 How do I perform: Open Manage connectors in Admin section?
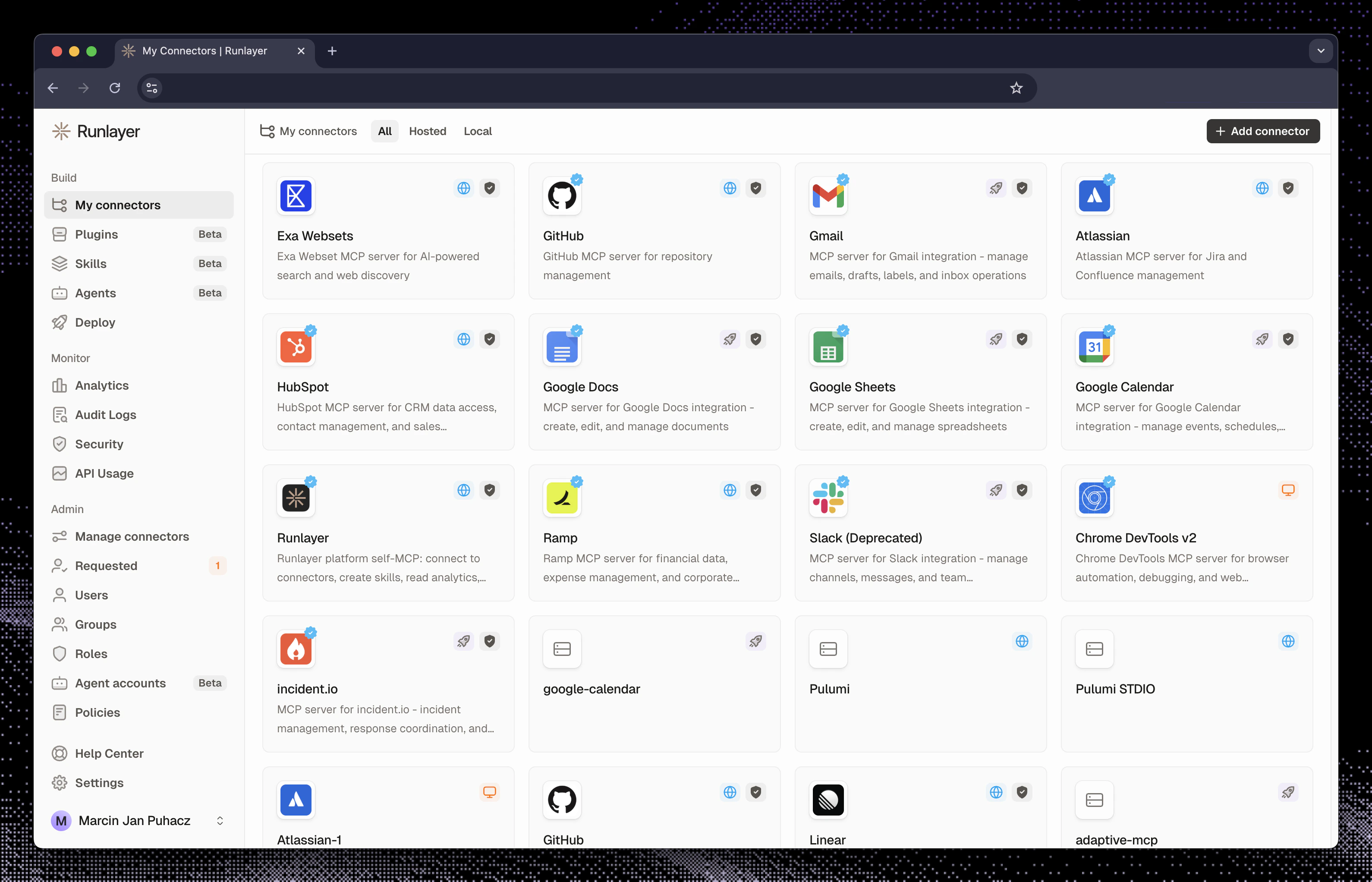point(132,537)
